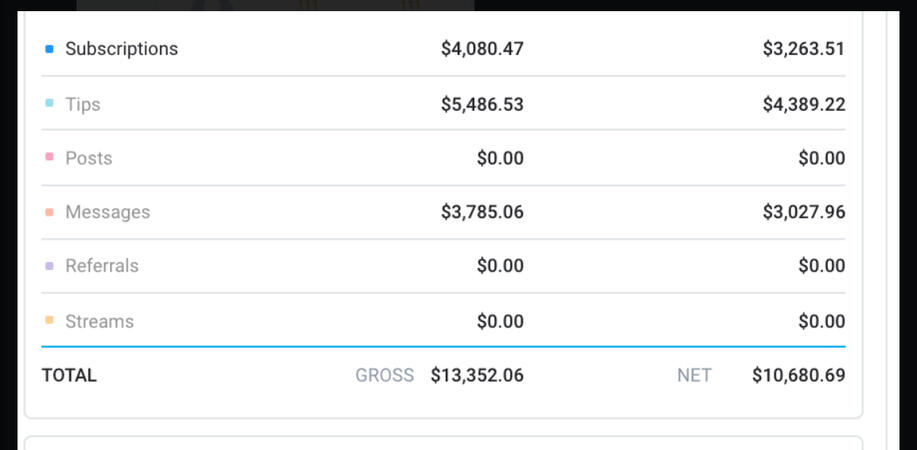Click the yellow Streams color dot
The width and height of the screenshot is (917, 450).
click(x=49, y=321)
